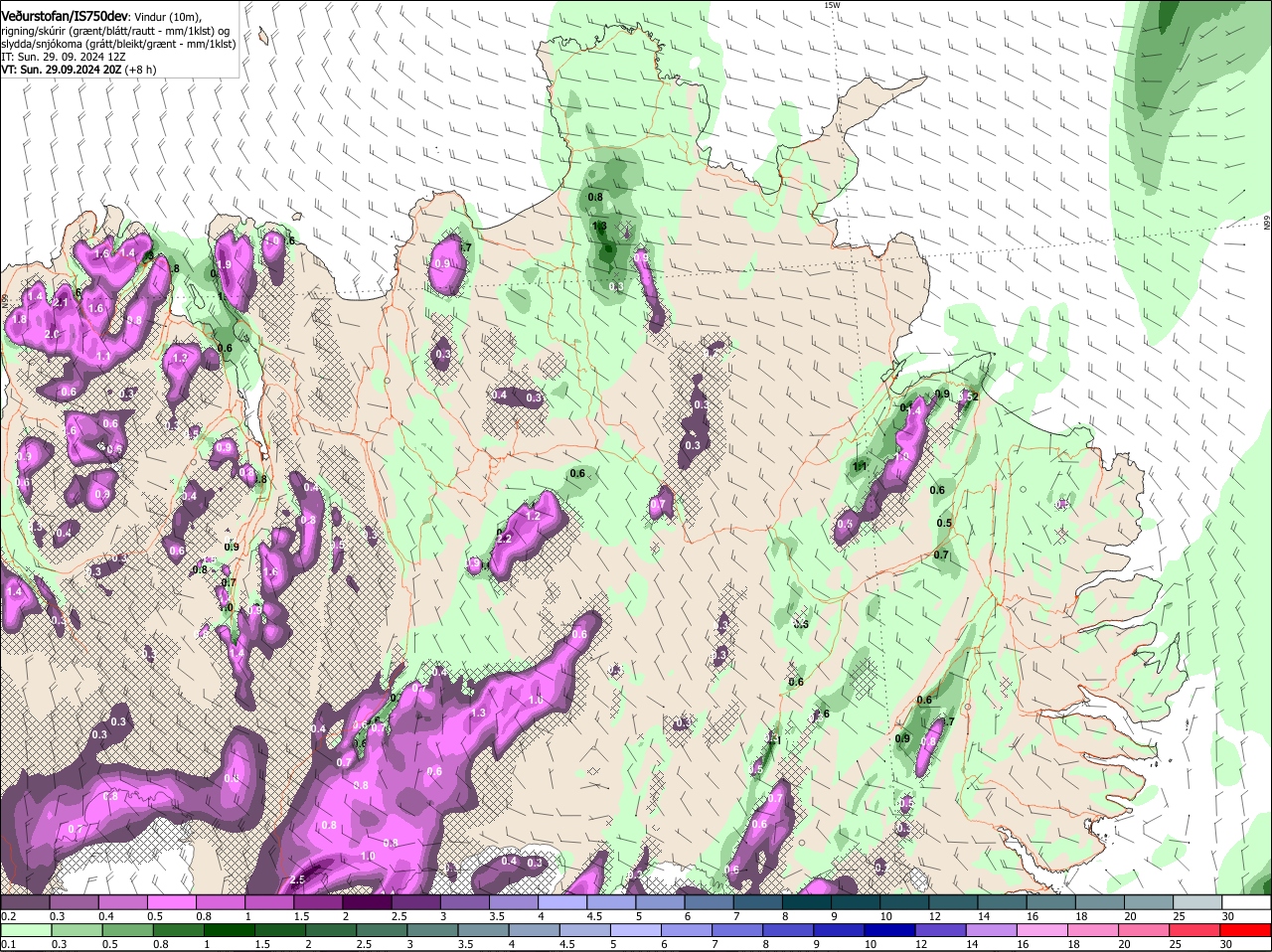The image size is (1272, 952).
Task: Click the 30 label on the snow scale
Action: [1228, 916]
